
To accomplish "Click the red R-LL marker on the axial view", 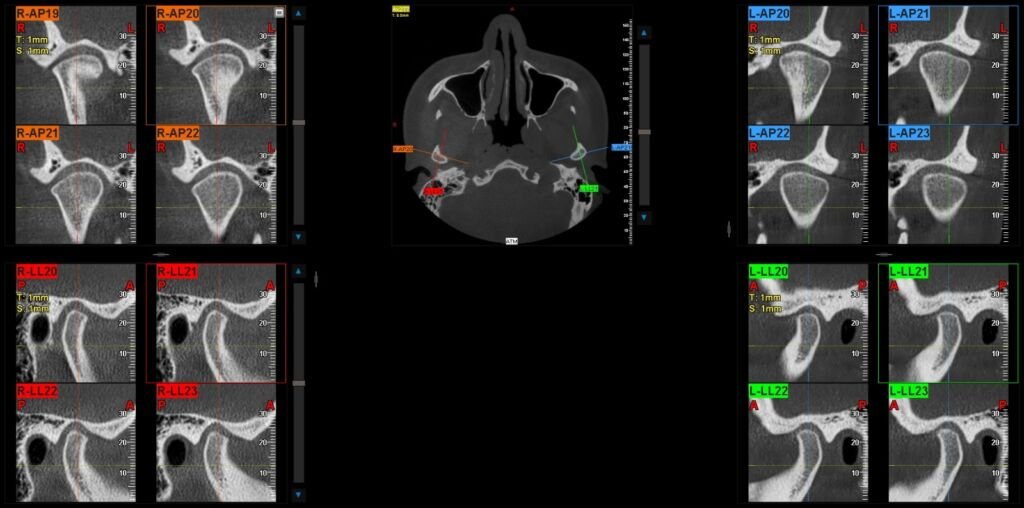I will pos(432,190).
